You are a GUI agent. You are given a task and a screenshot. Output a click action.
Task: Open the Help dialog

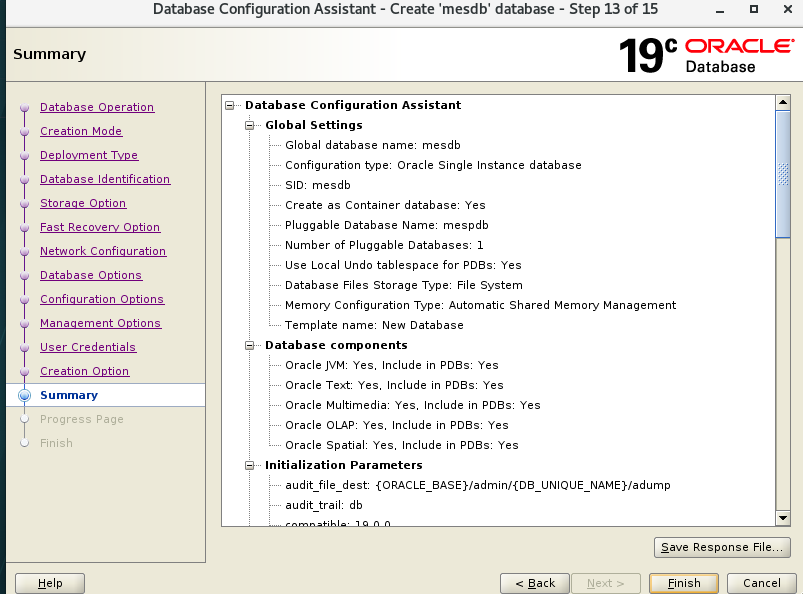point(49,583)
